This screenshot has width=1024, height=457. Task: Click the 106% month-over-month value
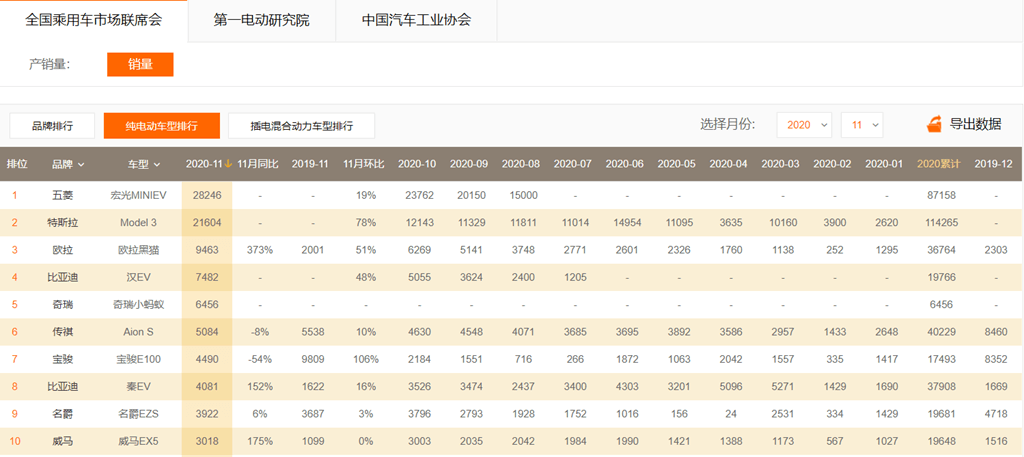tap(364, 360)
